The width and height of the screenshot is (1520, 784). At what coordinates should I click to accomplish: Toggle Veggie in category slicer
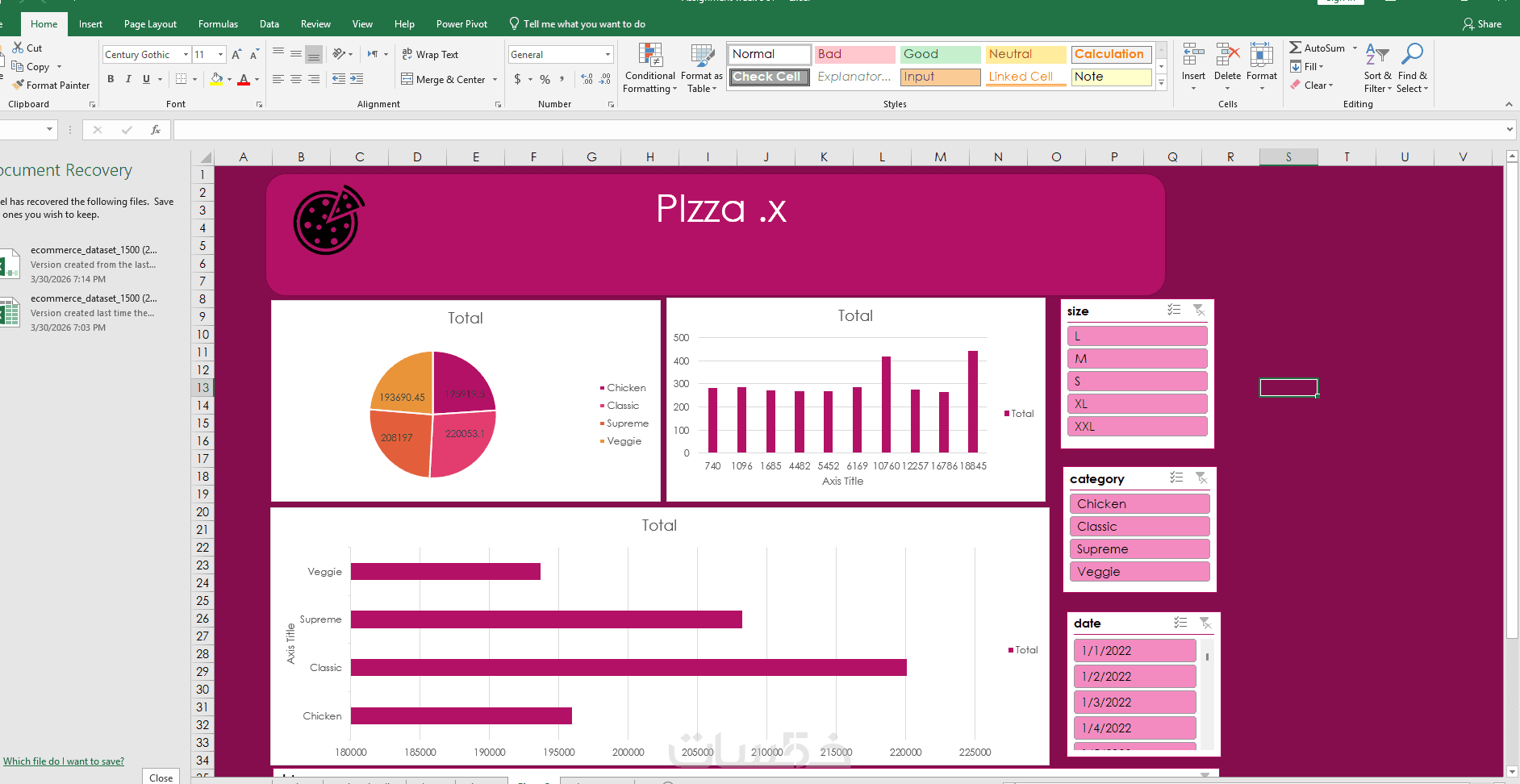pyautogui.click(x=1140, y=572)
